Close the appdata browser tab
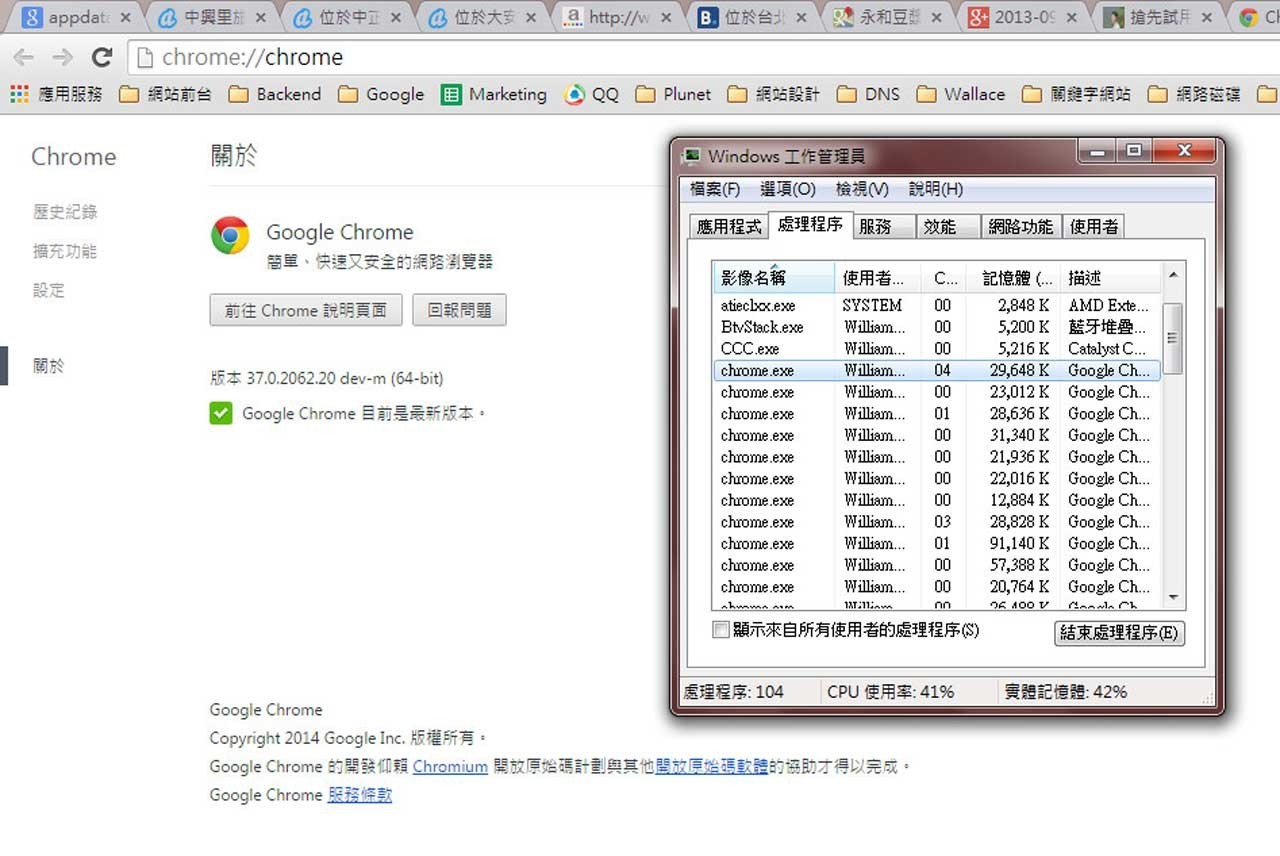 point(125,18)
